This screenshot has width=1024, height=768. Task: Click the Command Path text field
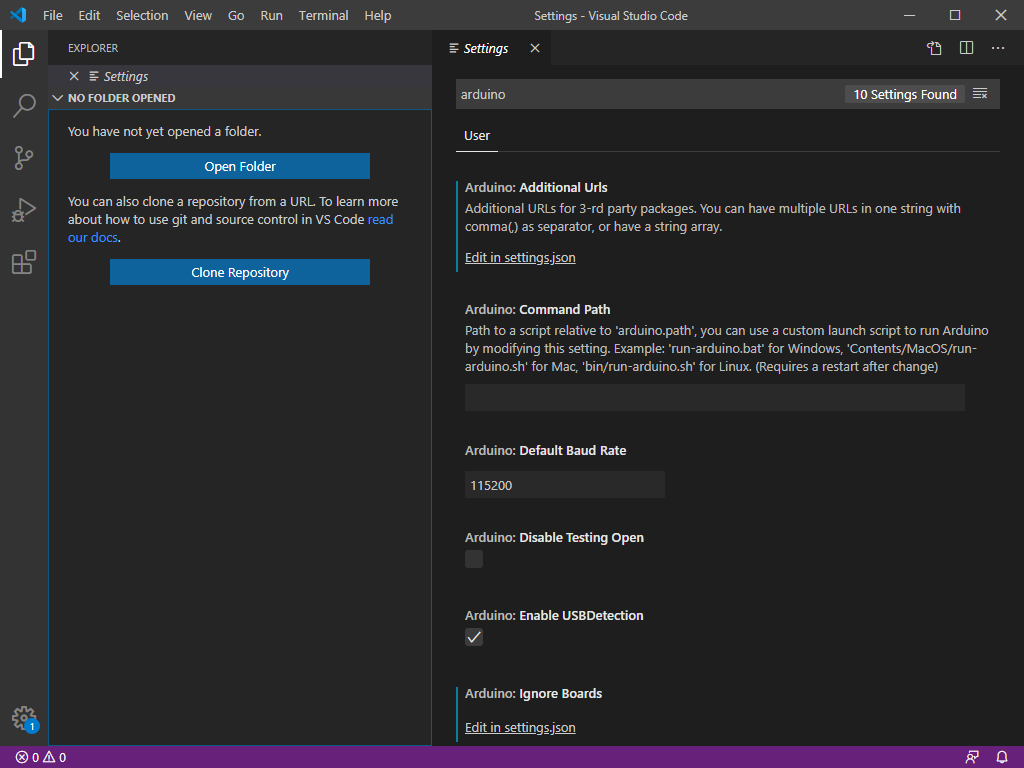click(x=714, y=398)
